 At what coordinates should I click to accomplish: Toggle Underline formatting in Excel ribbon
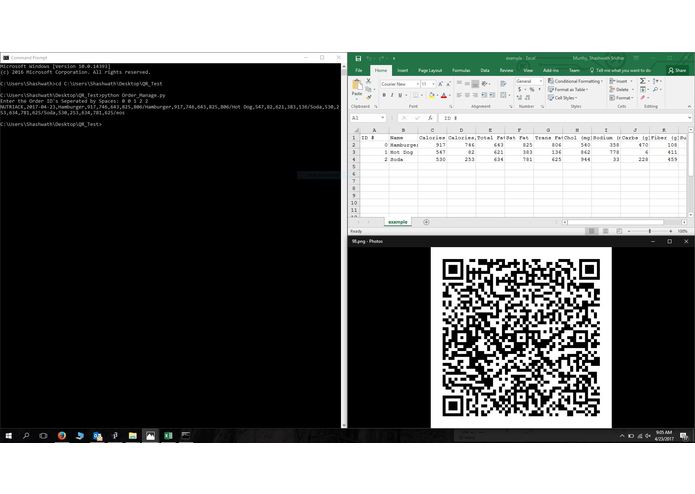click(400, 95)
